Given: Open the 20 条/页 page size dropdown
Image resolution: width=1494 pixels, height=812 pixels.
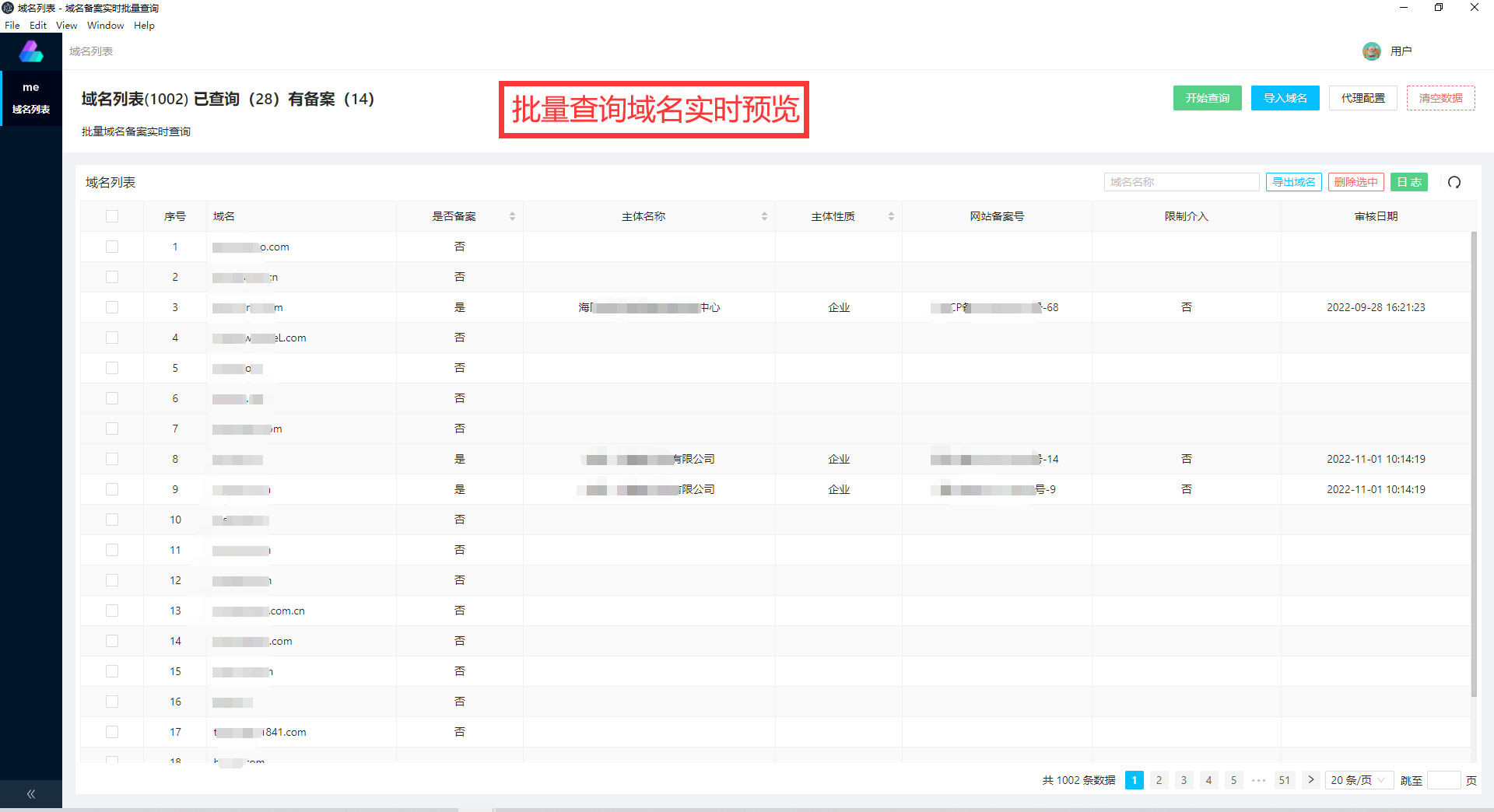Looking at the screenshot, I should click(x=1359, y=780).
